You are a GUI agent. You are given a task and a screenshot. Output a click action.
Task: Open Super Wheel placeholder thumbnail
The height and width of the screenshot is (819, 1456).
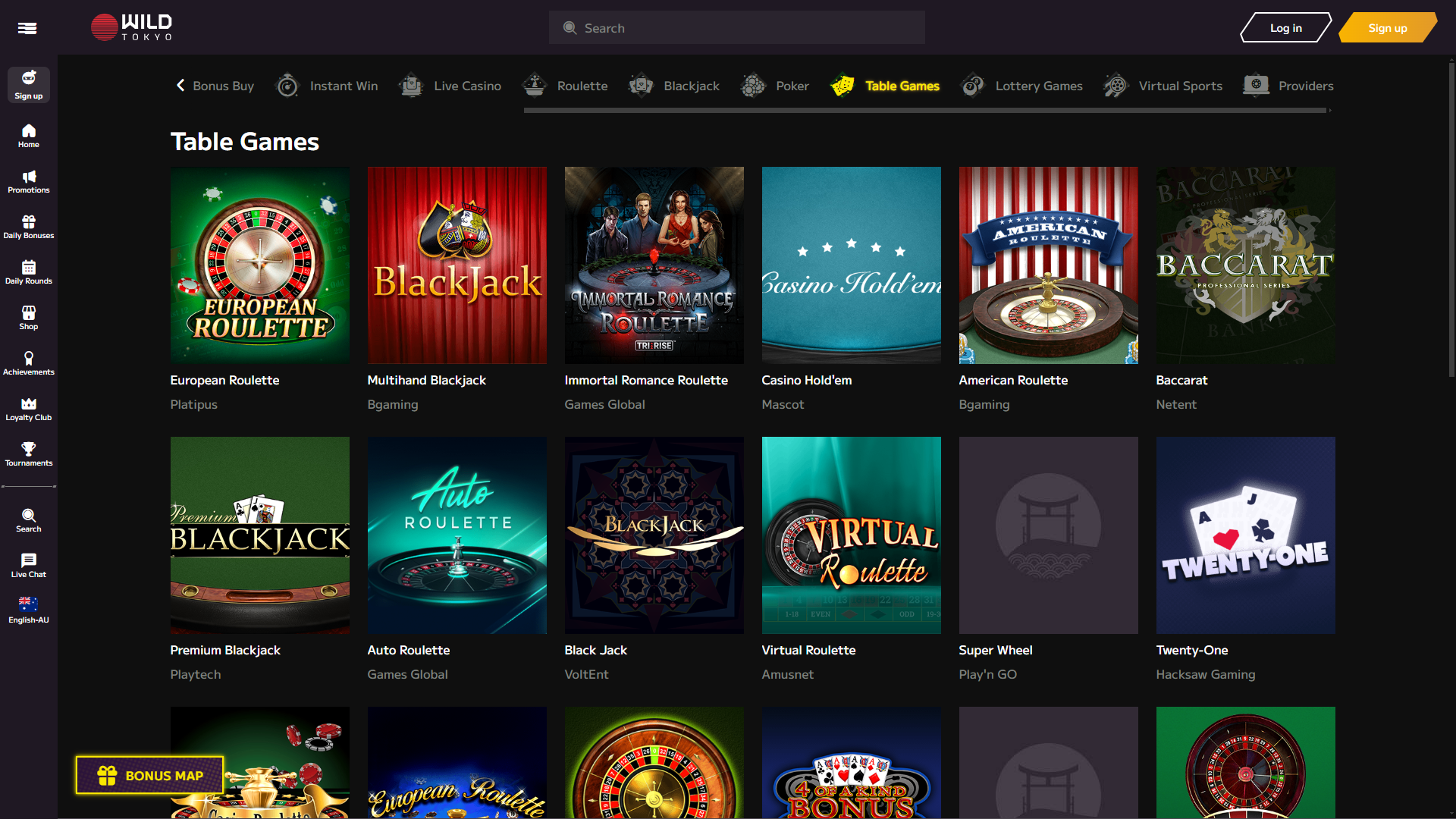point(1049,535)
